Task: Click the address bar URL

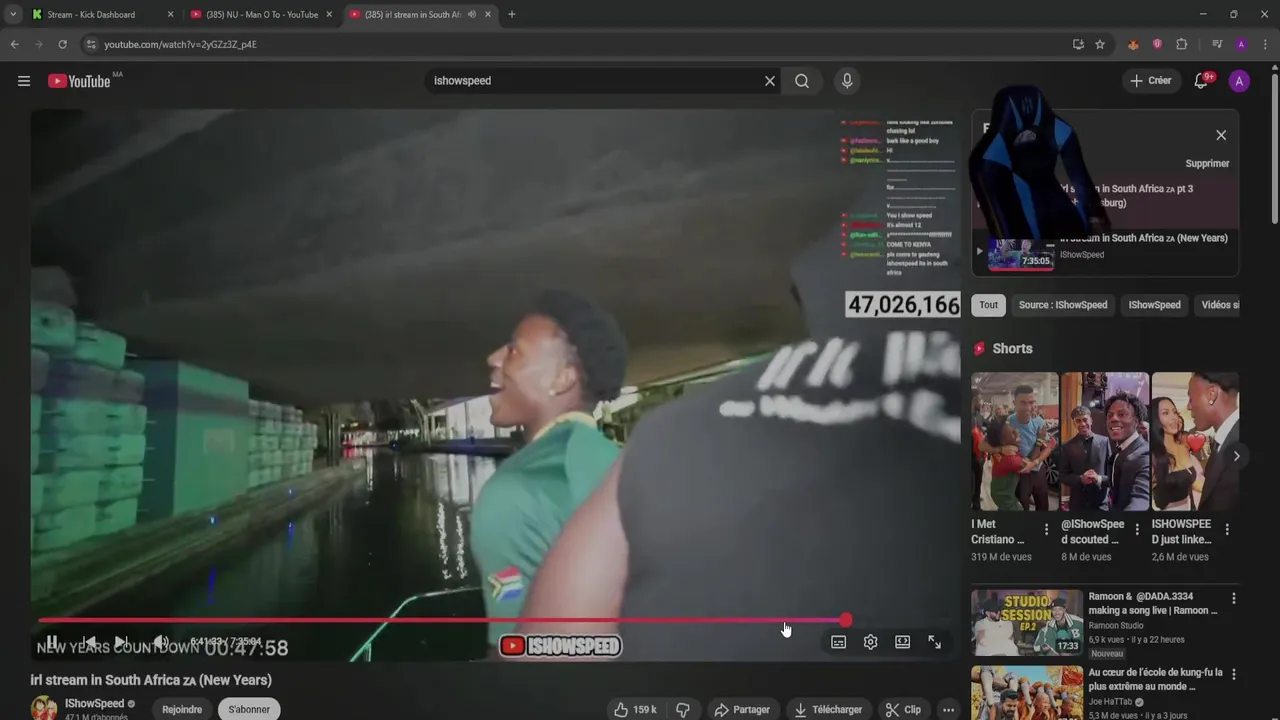Action: coord(180,45)
